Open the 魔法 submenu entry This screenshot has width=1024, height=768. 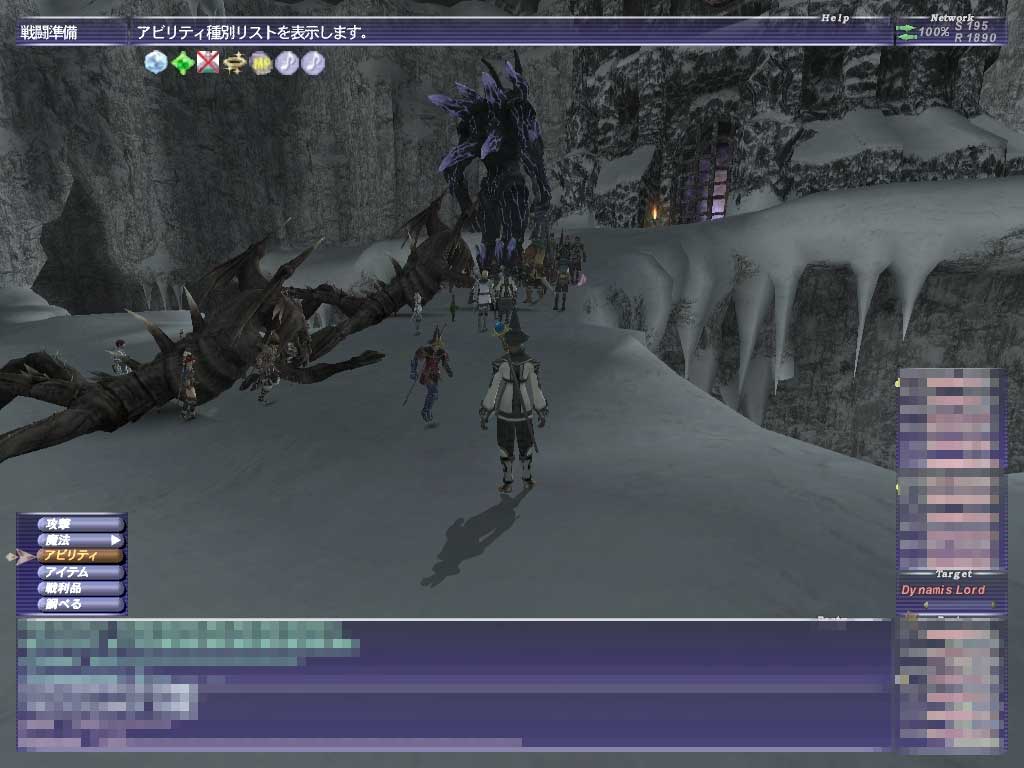(80, 540)
